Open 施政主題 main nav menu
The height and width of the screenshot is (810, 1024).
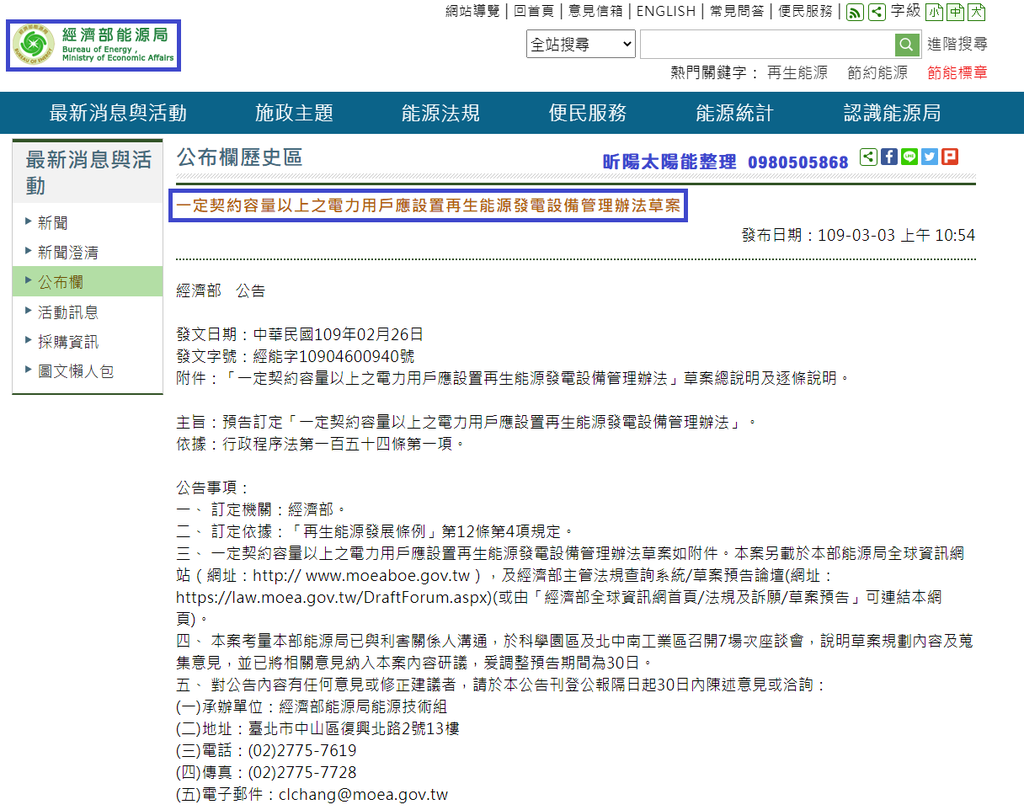[x=294, y=113]
